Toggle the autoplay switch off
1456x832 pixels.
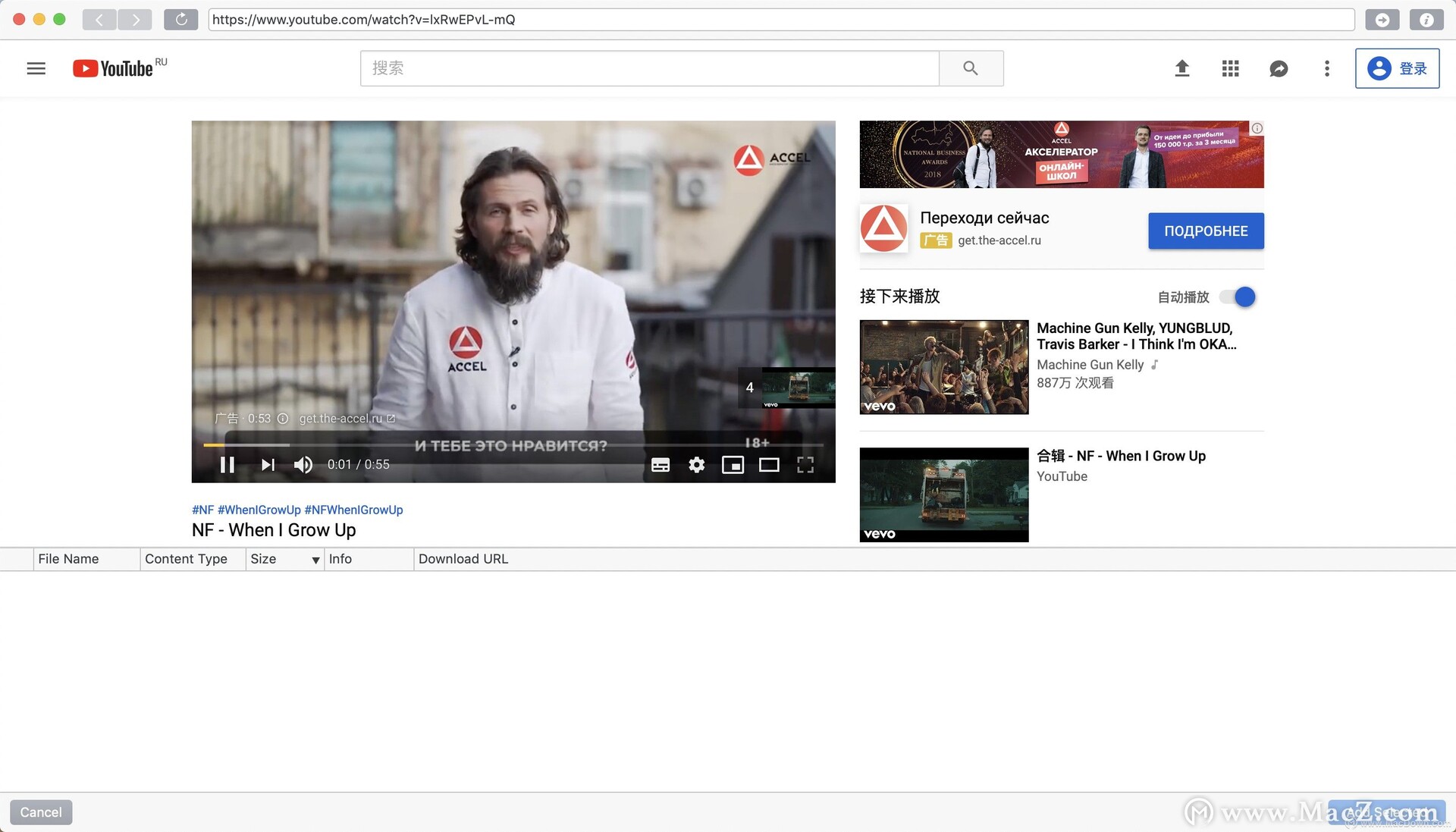(x=1238, y=297)
